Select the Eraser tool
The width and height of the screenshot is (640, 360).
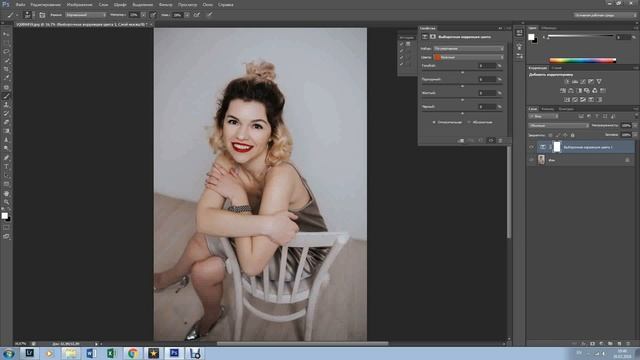[x=6, y=122]
